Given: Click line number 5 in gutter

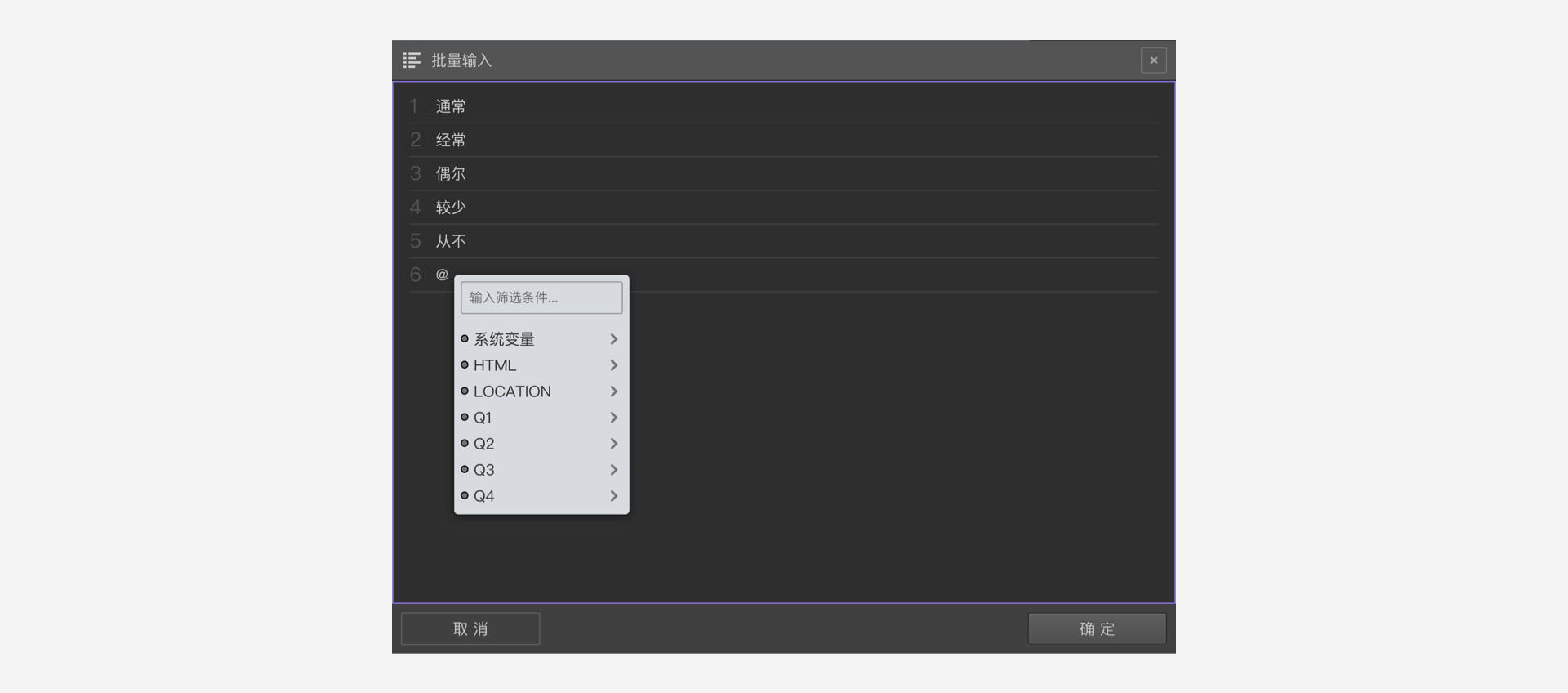Looking at the screenshot, I should (415, 241).
